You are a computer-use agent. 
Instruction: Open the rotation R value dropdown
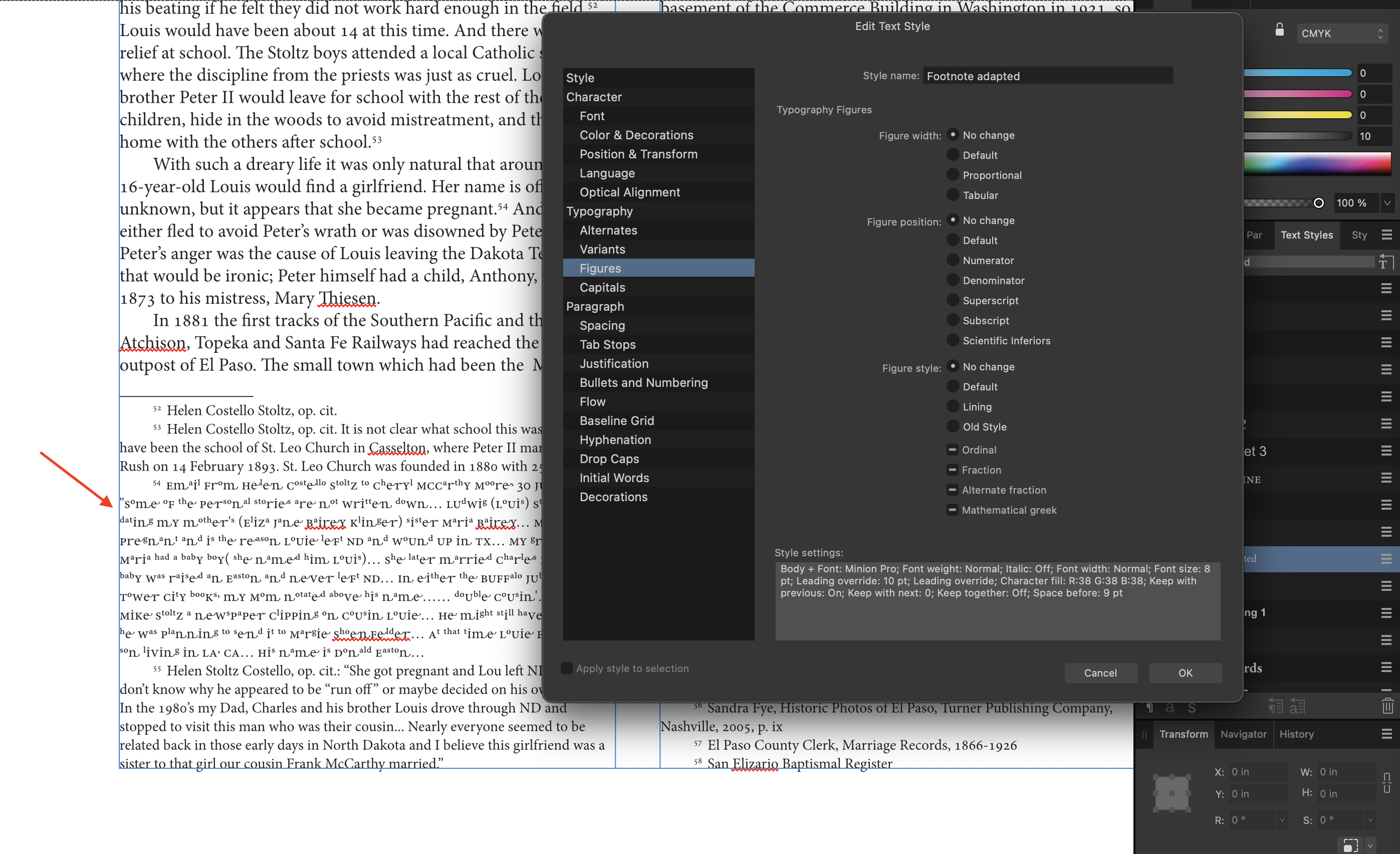(x=1282, y=820)
